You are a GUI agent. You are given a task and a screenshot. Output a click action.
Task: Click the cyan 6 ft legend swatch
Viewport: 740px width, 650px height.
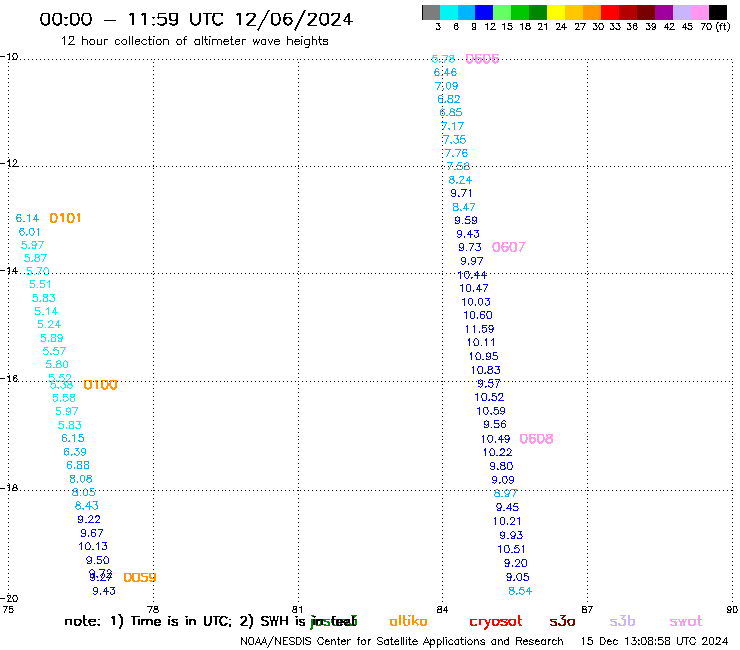click(x=449, y=12)
